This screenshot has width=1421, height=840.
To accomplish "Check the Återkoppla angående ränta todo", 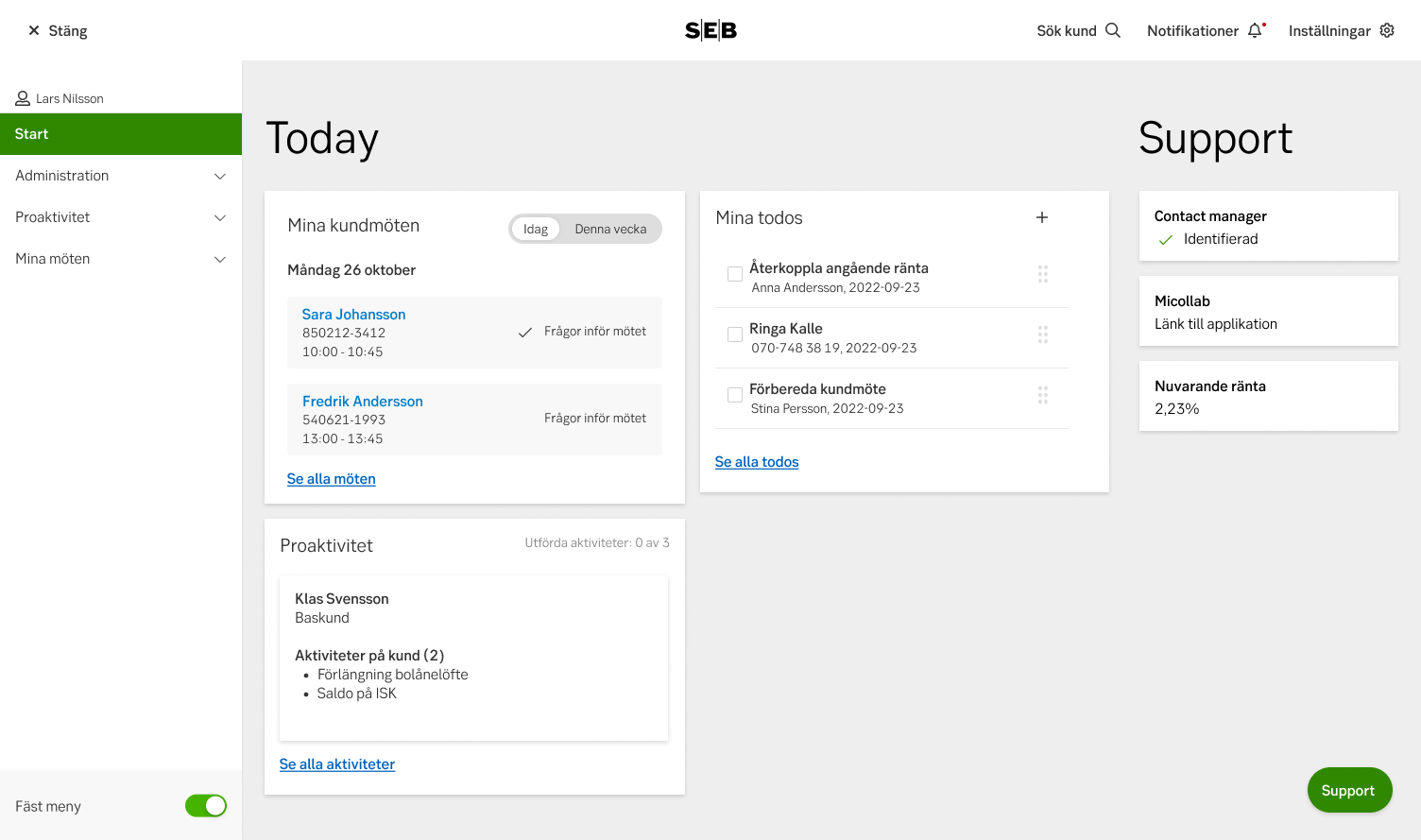I will (735, 274).
